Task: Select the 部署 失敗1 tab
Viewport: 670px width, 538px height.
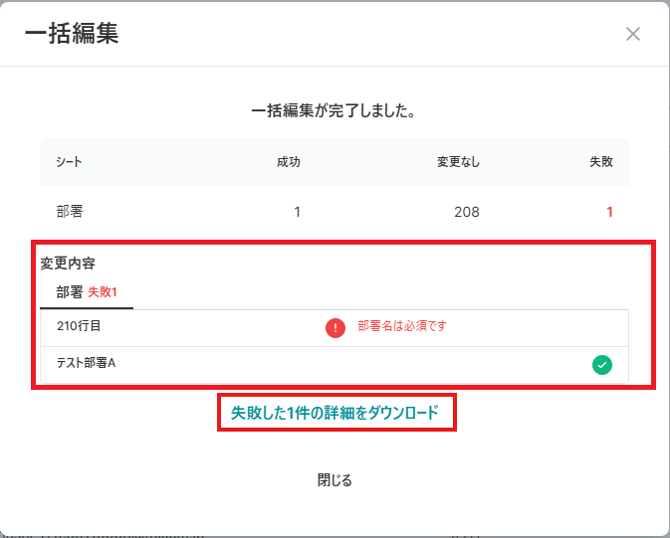Action: tap(87, 293)
